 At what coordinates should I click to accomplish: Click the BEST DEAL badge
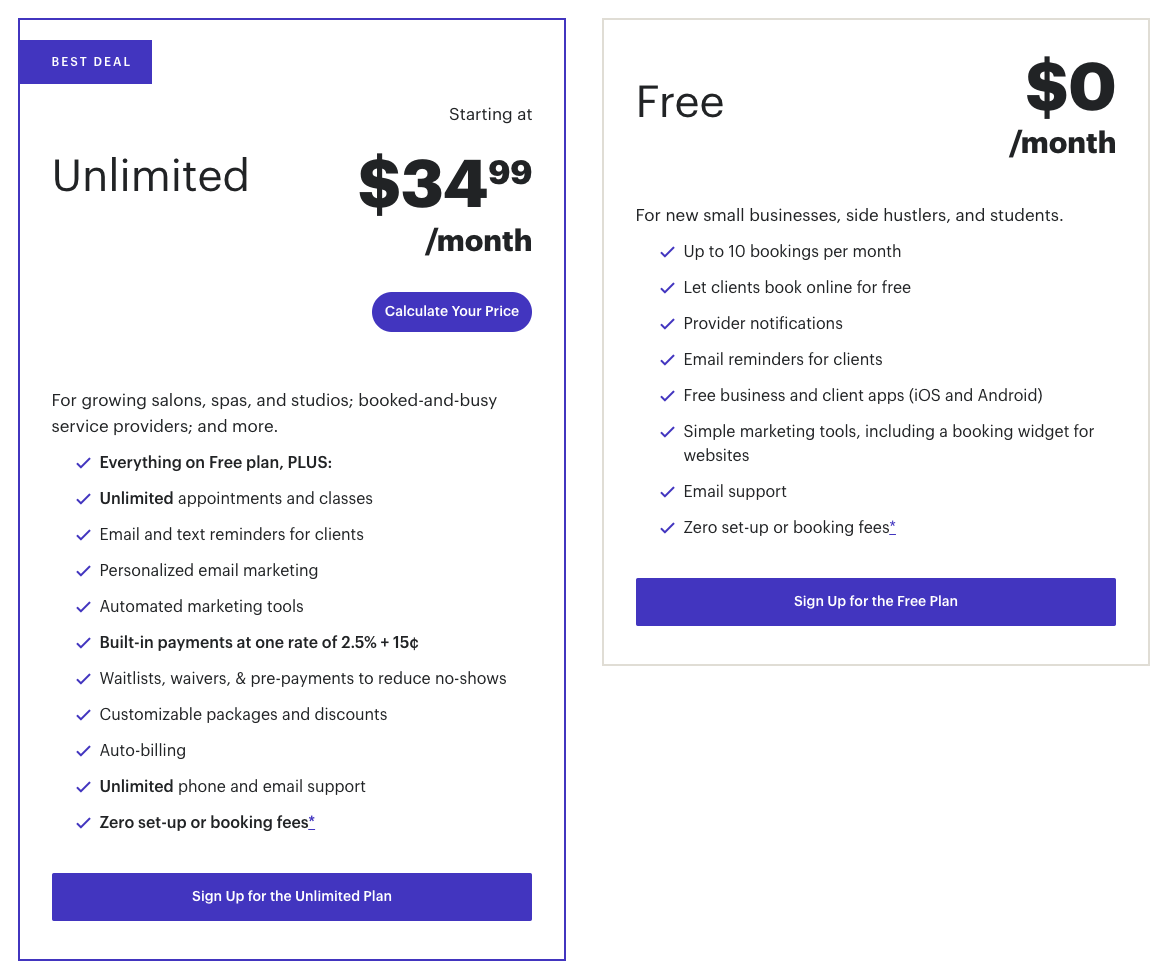pyautogui.click(x=86, y=62)
